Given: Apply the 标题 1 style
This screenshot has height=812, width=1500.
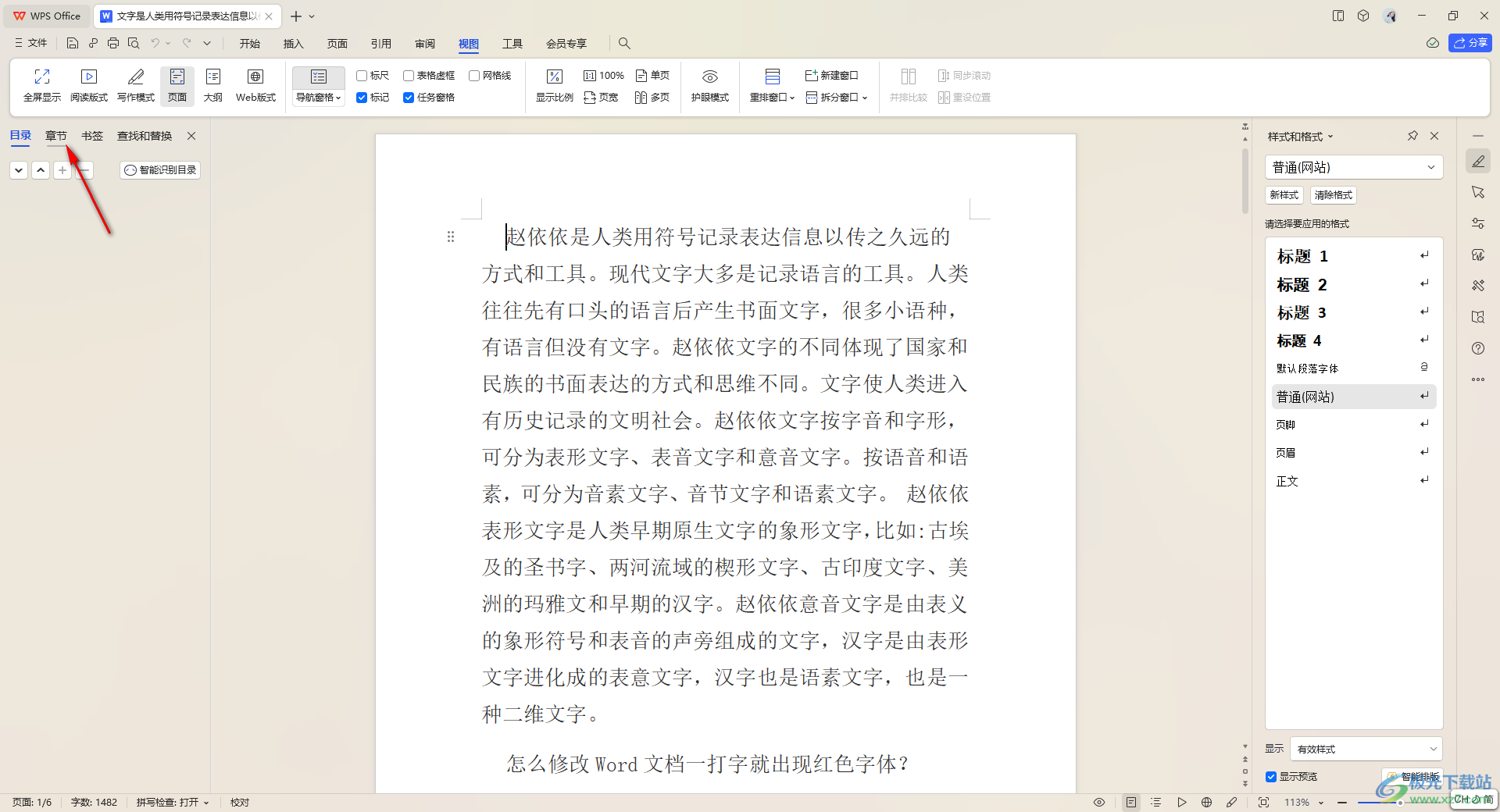Looking at the screenshot, I should point(1353,256).
